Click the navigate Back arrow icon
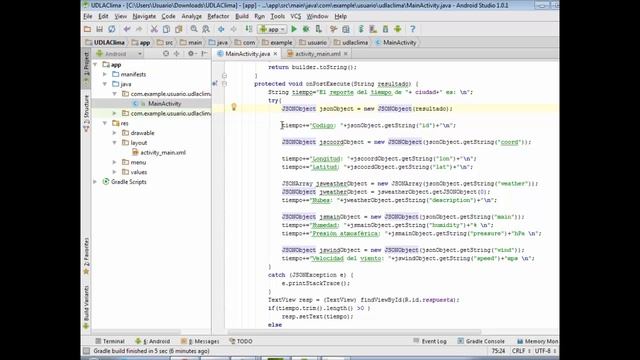 point(221,29)
